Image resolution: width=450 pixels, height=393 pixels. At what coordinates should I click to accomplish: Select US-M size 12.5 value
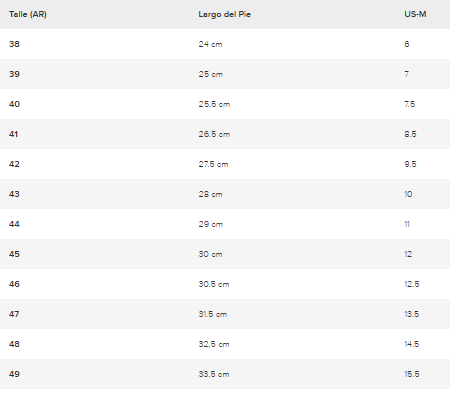412,284
